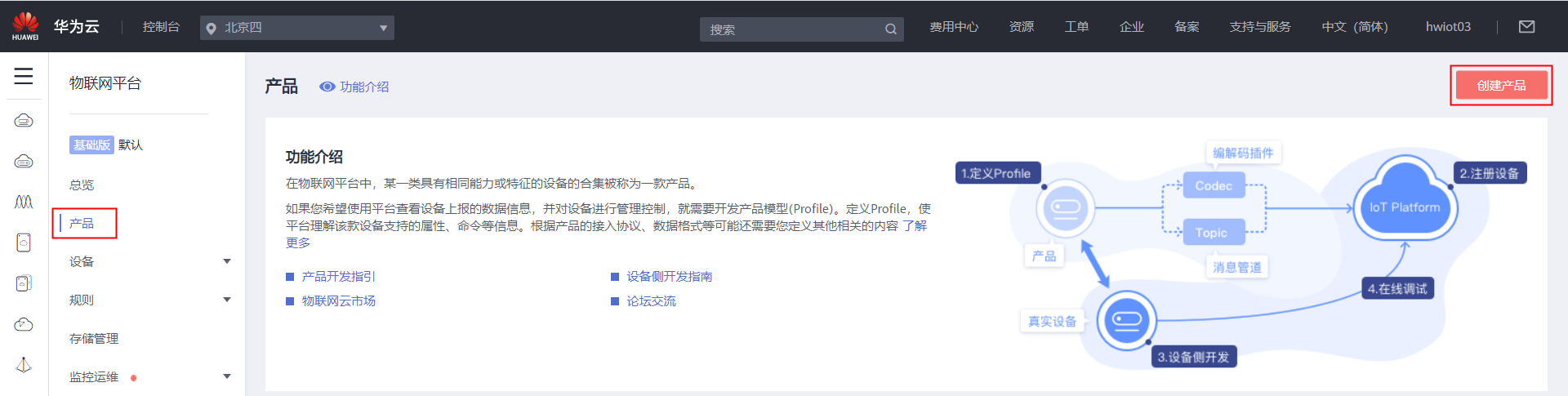Open the 北京四 region dropdown
1568x396 pixels.
(297, 28)
